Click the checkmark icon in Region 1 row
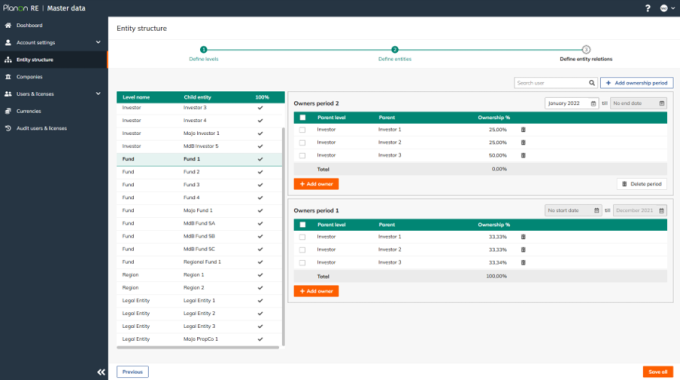The height and width of the screenshot is (380, 680). [260, 275]
